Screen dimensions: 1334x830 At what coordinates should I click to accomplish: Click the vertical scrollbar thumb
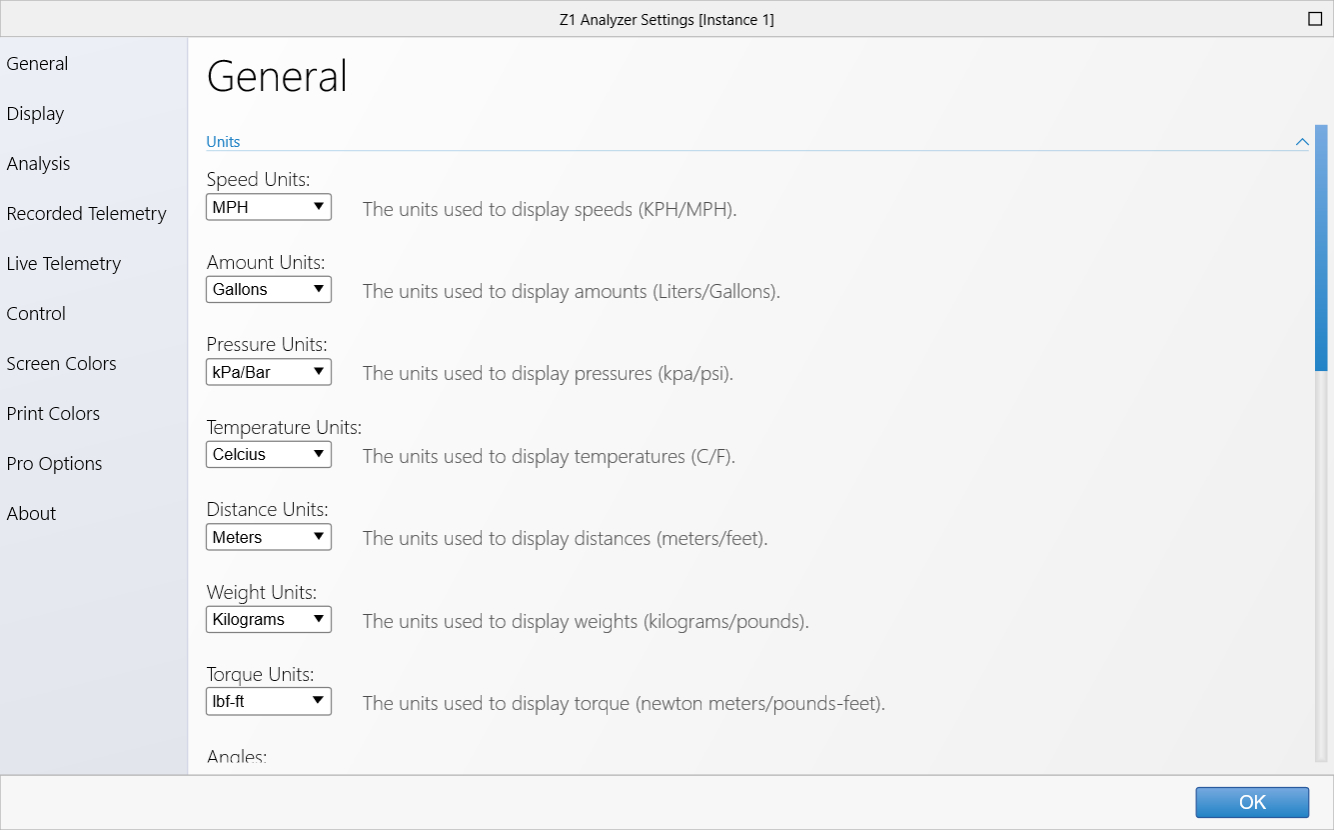1321,248
